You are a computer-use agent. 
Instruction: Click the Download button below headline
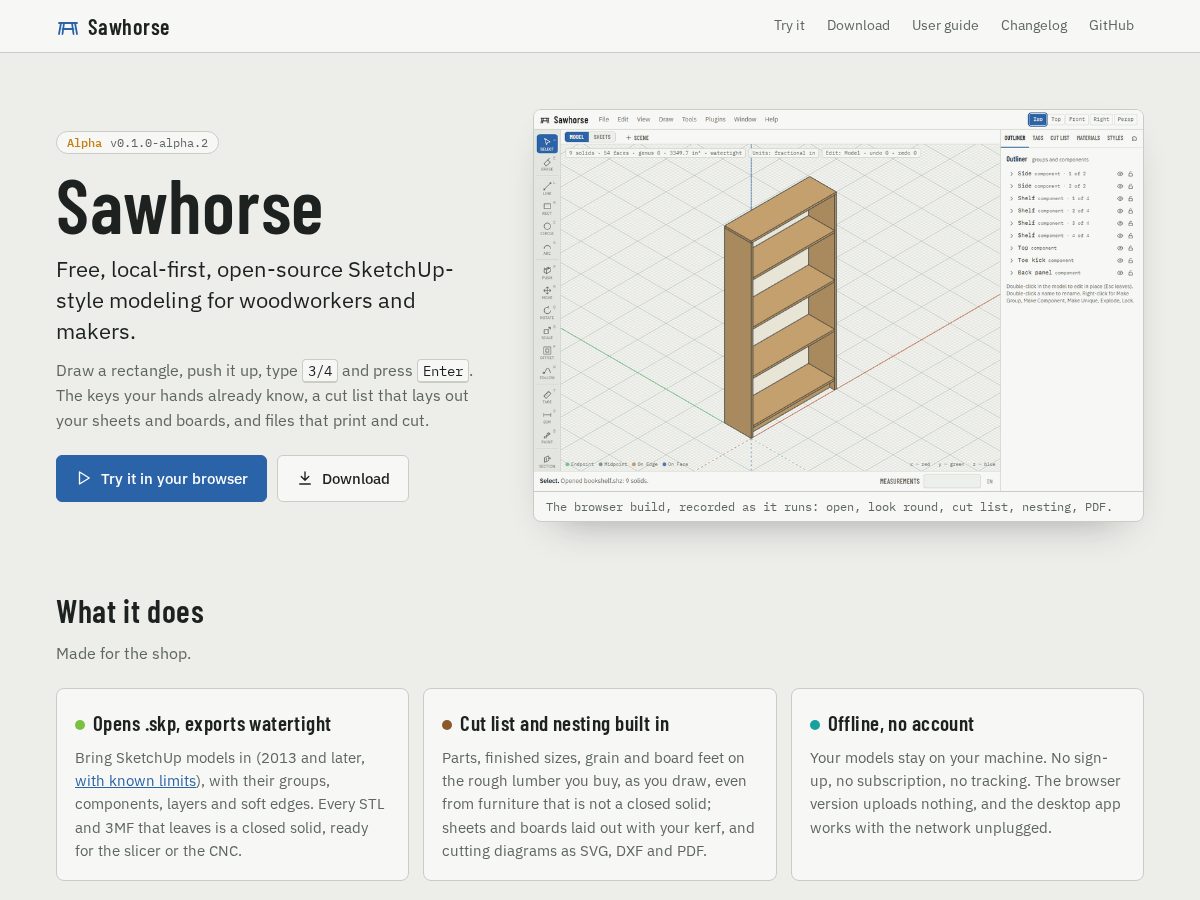[x=343, y=478]
